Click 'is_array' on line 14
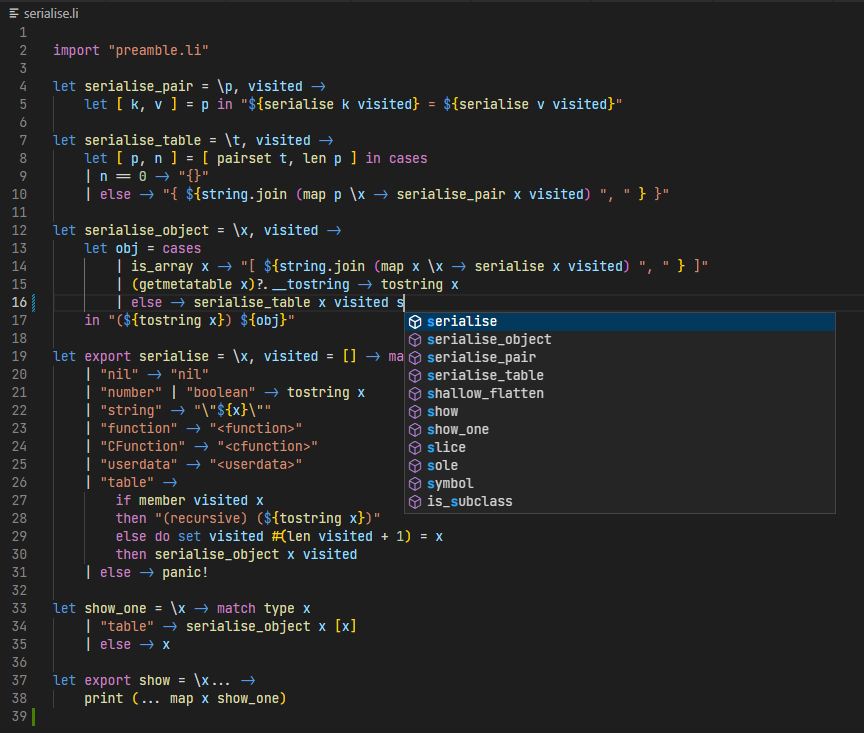This screenshot has height=733, width=864. tap(162, 267)
